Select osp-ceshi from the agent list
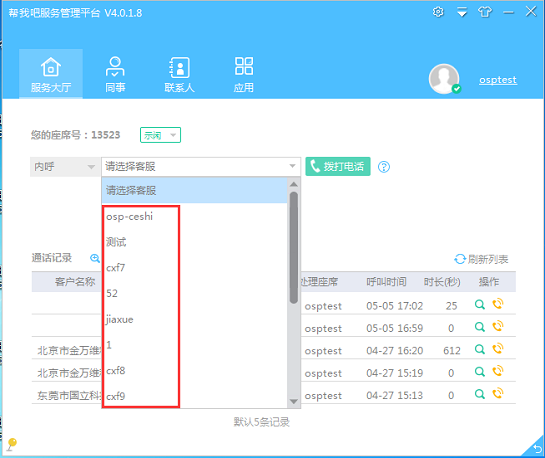 (129, 216)
